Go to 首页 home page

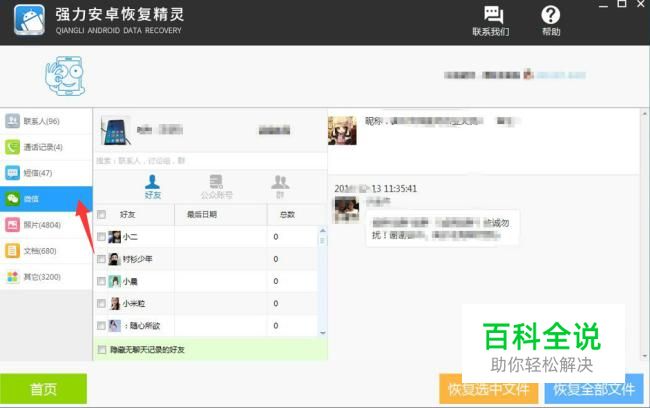coord(44,389)
